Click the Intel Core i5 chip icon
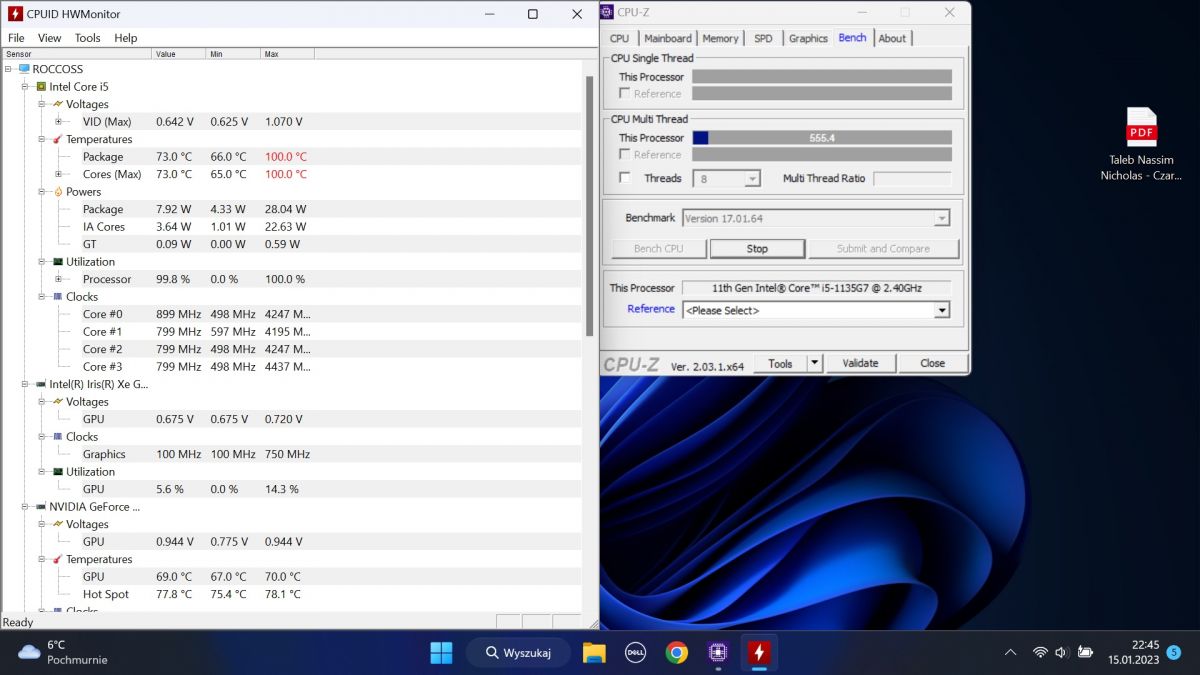1200x675 pixels. [x=41, y=87]
